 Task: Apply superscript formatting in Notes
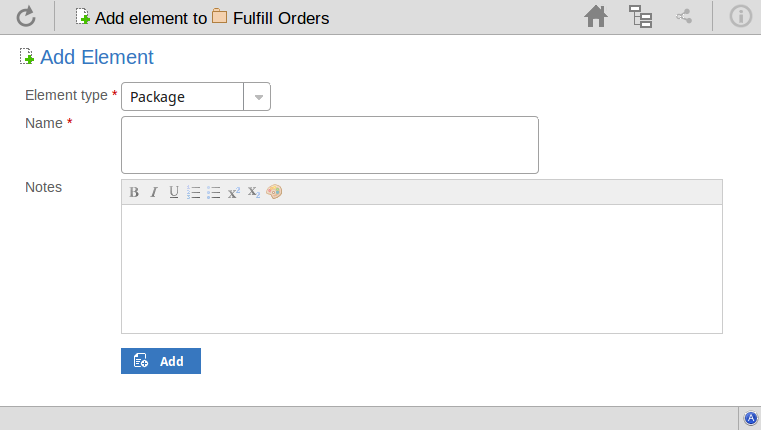tap(234, 192)
